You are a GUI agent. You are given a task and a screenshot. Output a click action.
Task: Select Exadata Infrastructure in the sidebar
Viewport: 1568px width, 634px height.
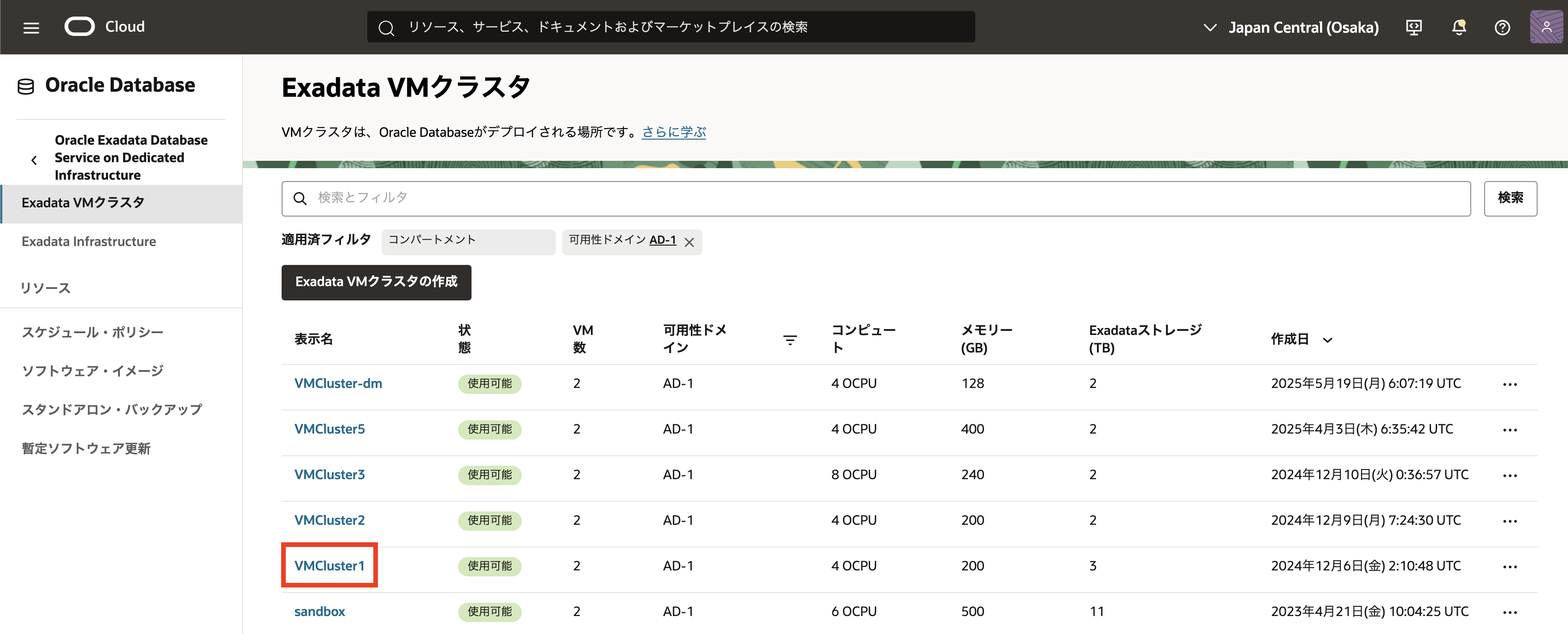click(89, 241)
